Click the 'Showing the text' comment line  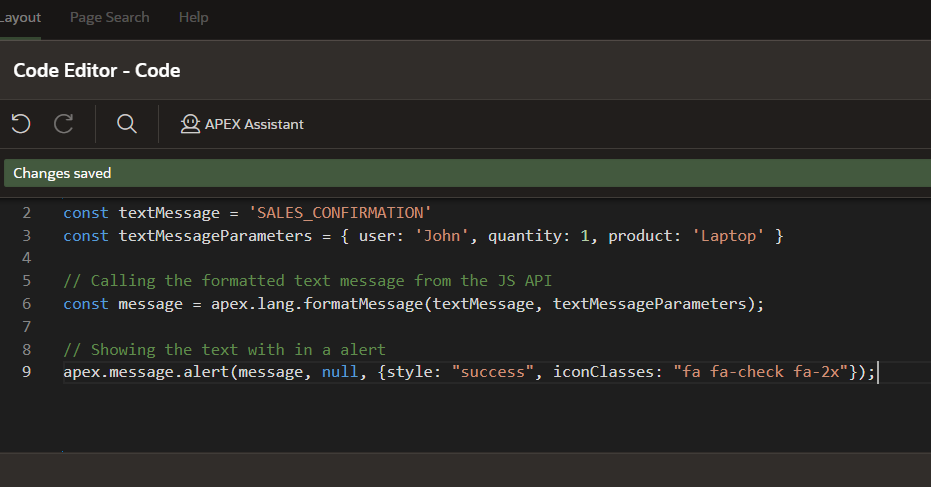[x=224, y=350]
